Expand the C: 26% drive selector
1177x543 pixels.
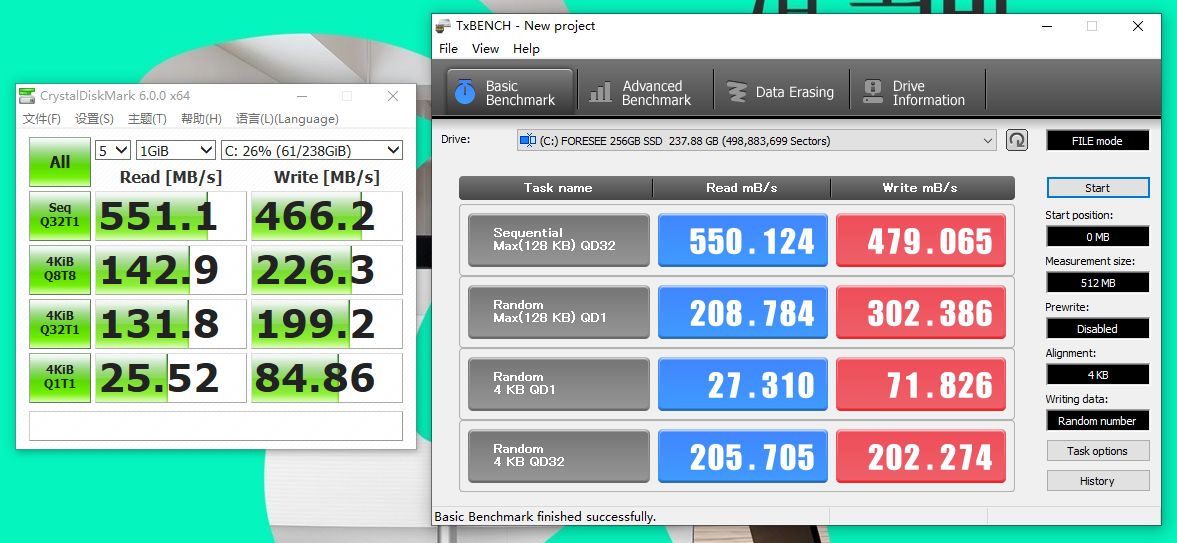point(311,150)
